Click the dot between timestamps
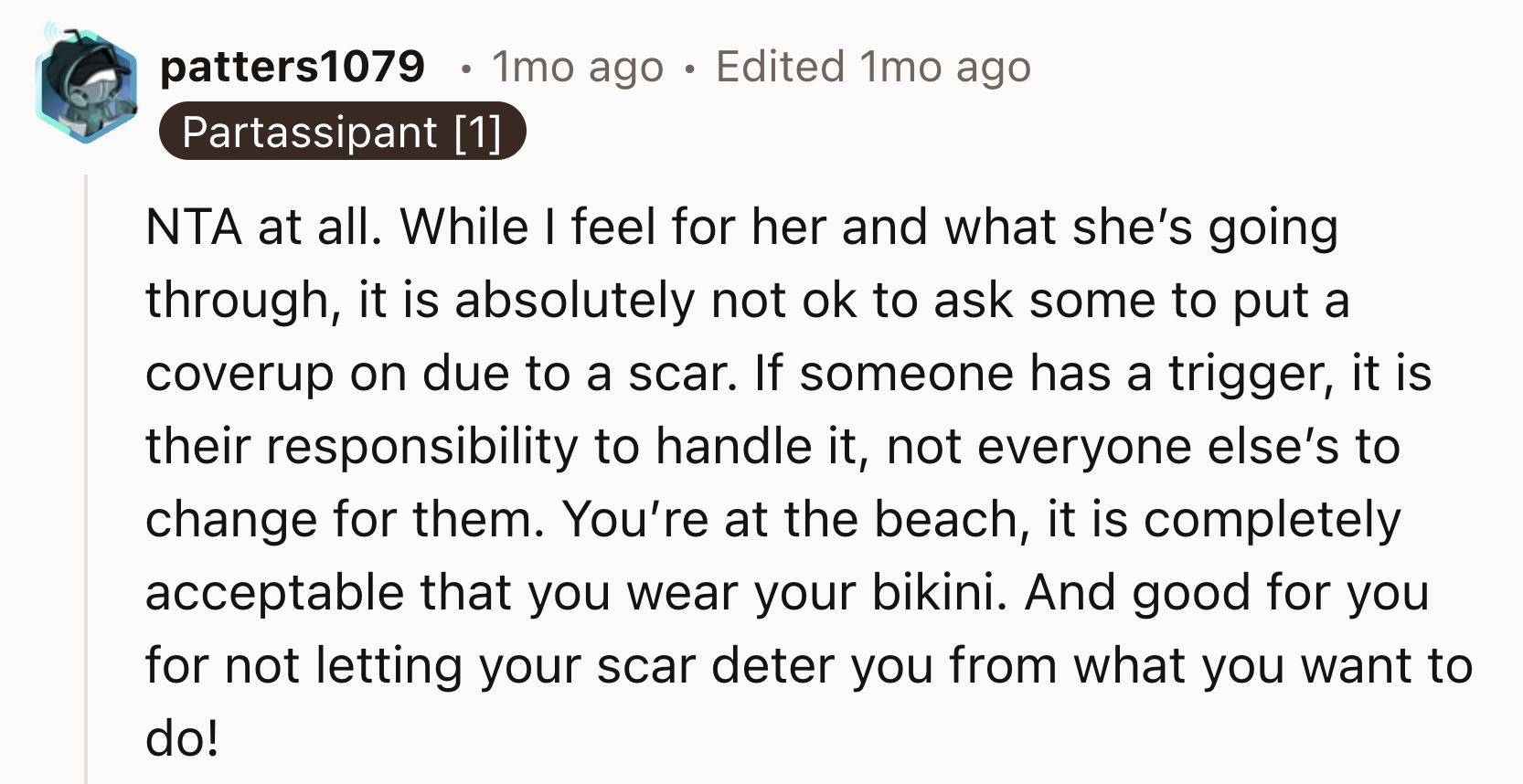Image resolution: width=1523 pixels, height=784 pixels. [x=690, y=68]
